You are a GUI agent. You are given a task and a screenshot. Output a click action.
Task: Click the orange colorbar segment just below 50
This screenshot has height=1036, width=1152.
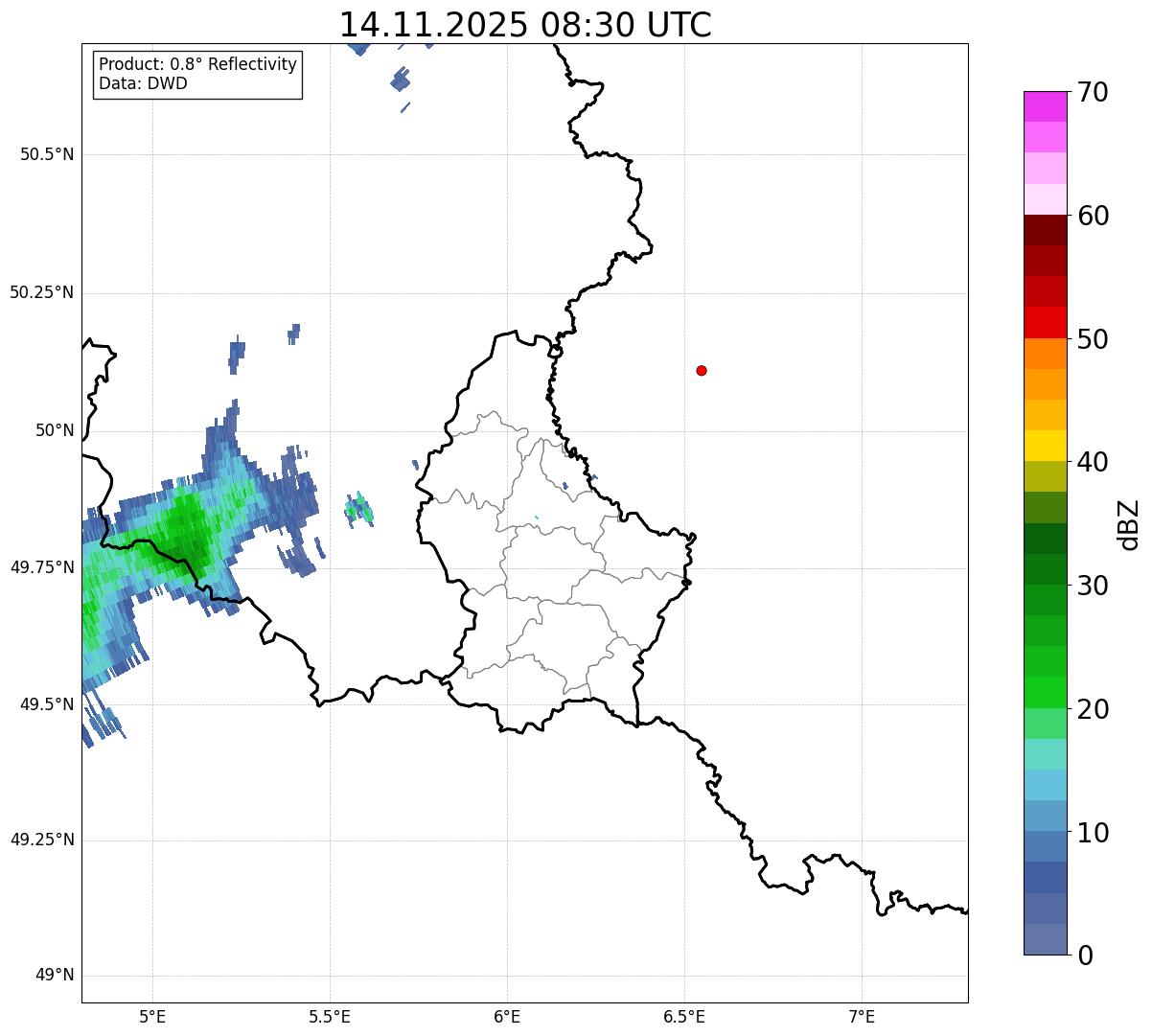coord(1045,354)
